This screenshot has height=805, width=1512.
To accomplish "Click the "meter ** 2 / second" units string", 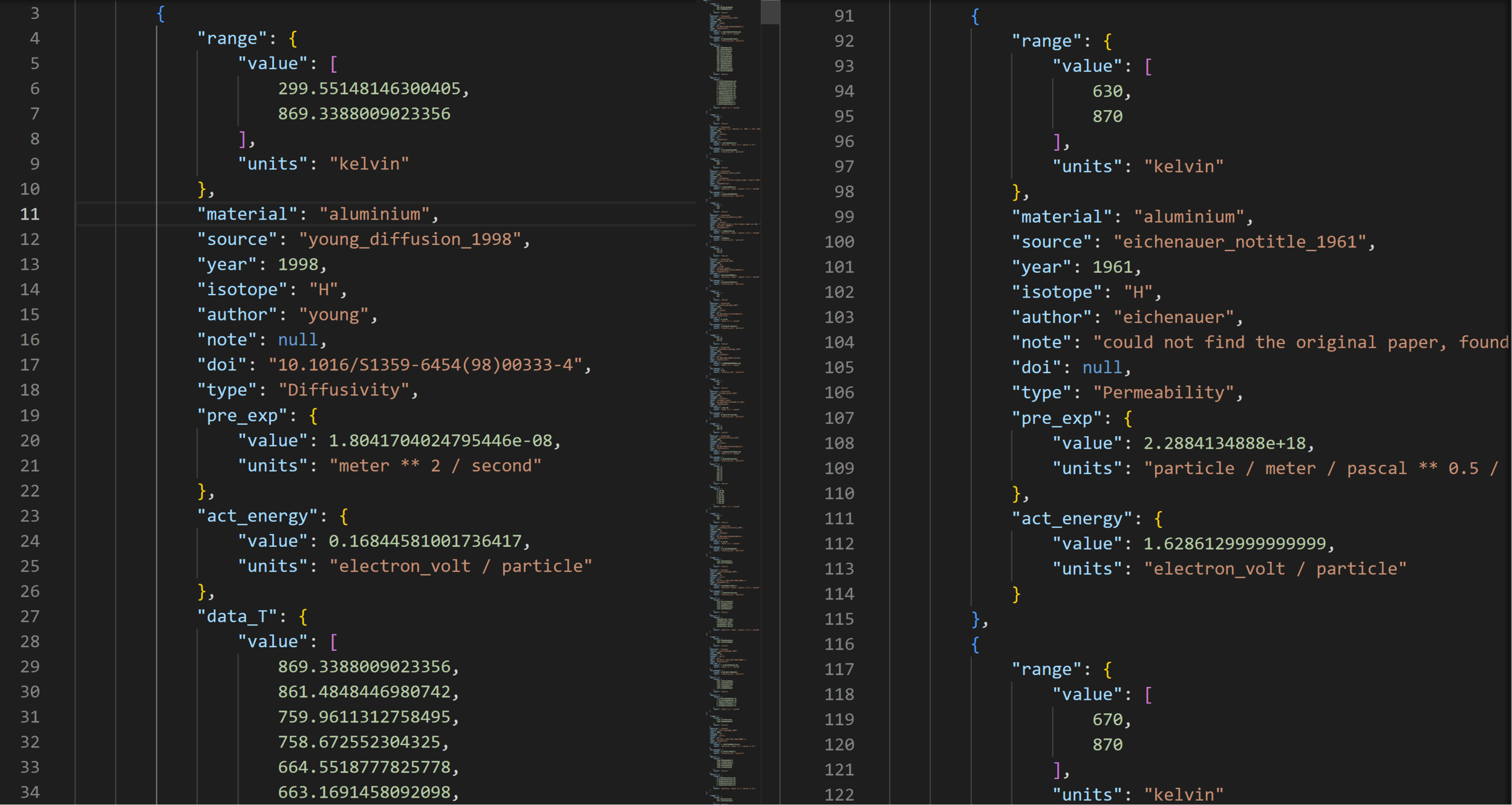I will tap(435, 466).
